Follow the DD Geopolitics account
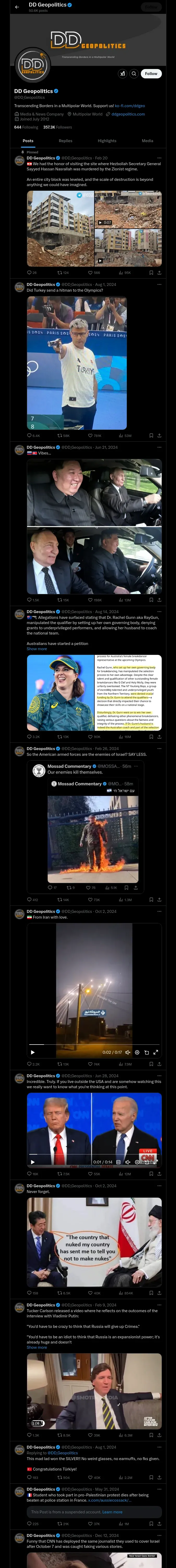176x1568 pixels. 151,74
